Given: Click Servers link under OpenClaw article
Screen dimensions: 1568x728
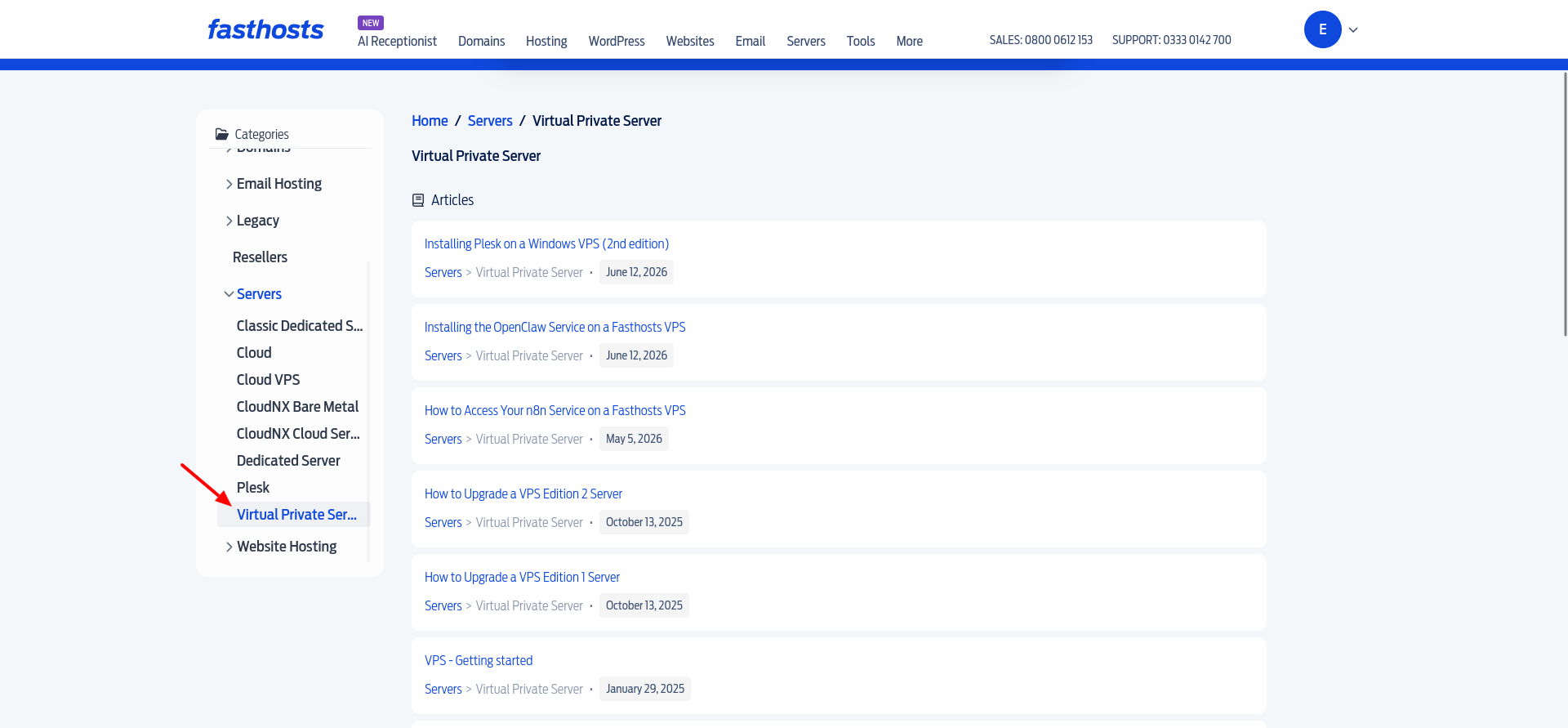Looking at the screenshot, I should click(x=443, y=356).
